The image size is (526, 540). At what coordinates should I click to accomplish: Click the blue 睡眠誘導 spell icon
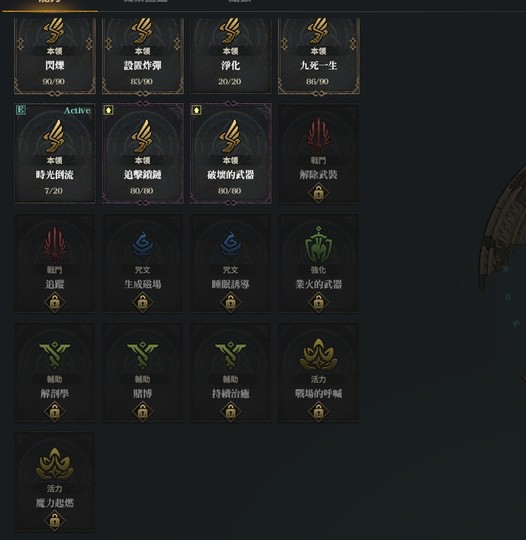[x=230, y=245]
